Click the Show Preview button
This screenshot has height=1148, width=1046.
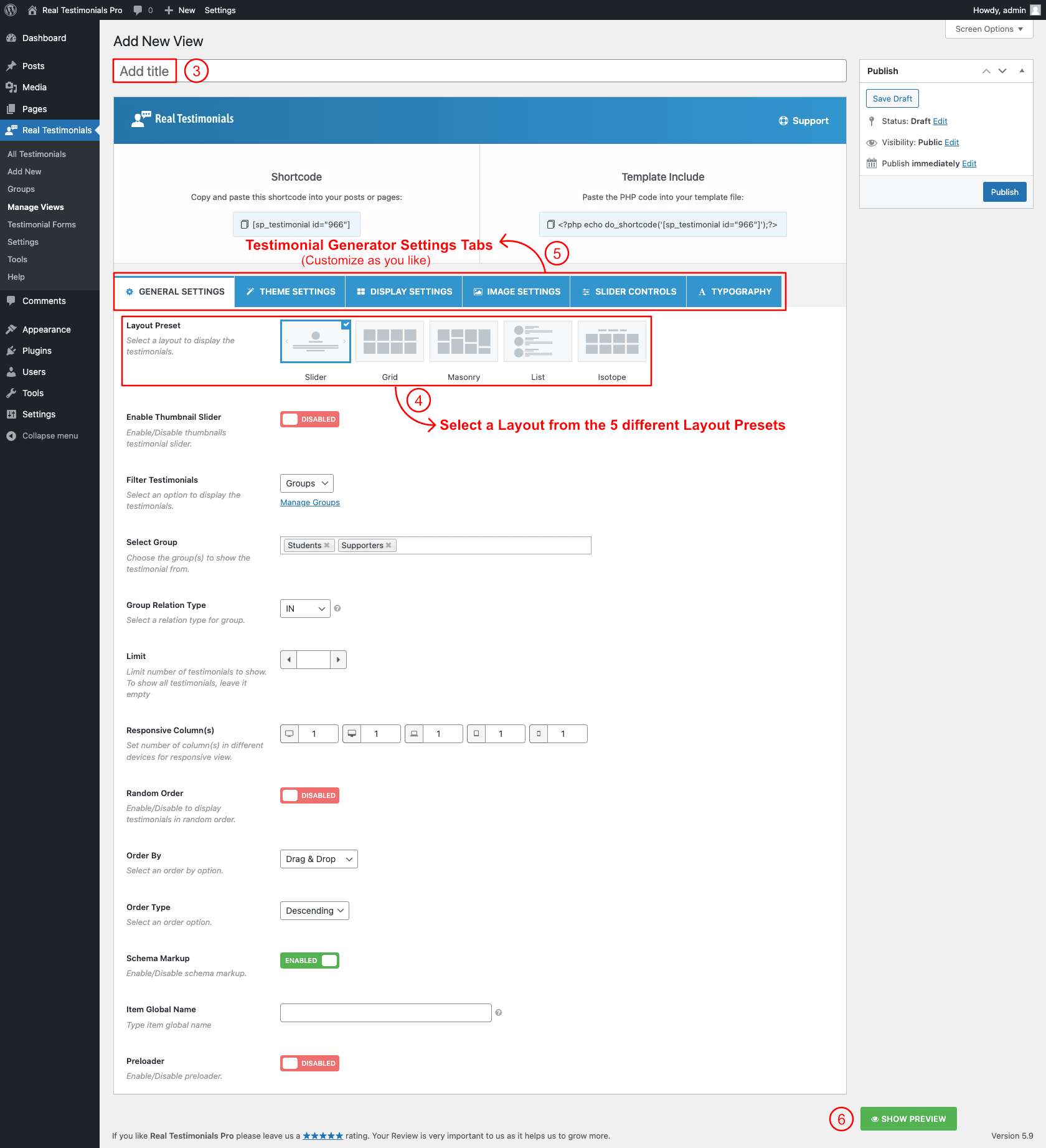[908, 1119]
